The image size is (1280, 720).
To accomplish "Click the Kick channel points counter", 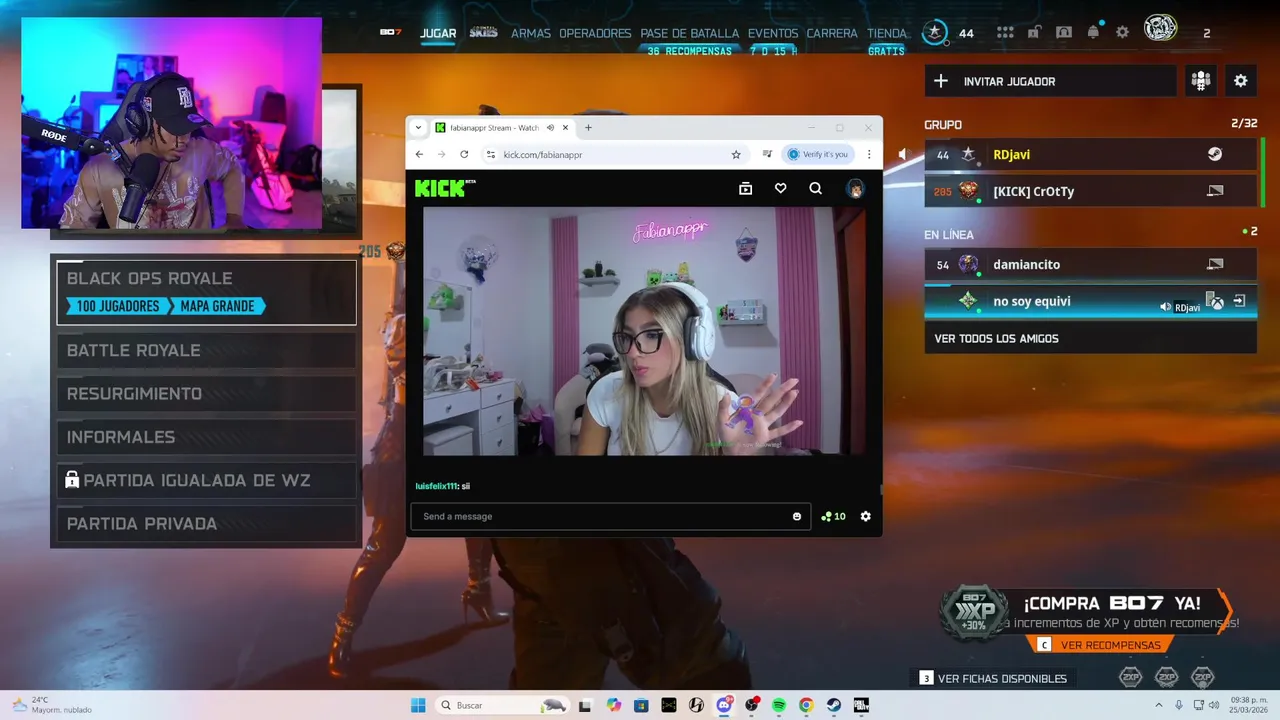I will tap(833, 516).
